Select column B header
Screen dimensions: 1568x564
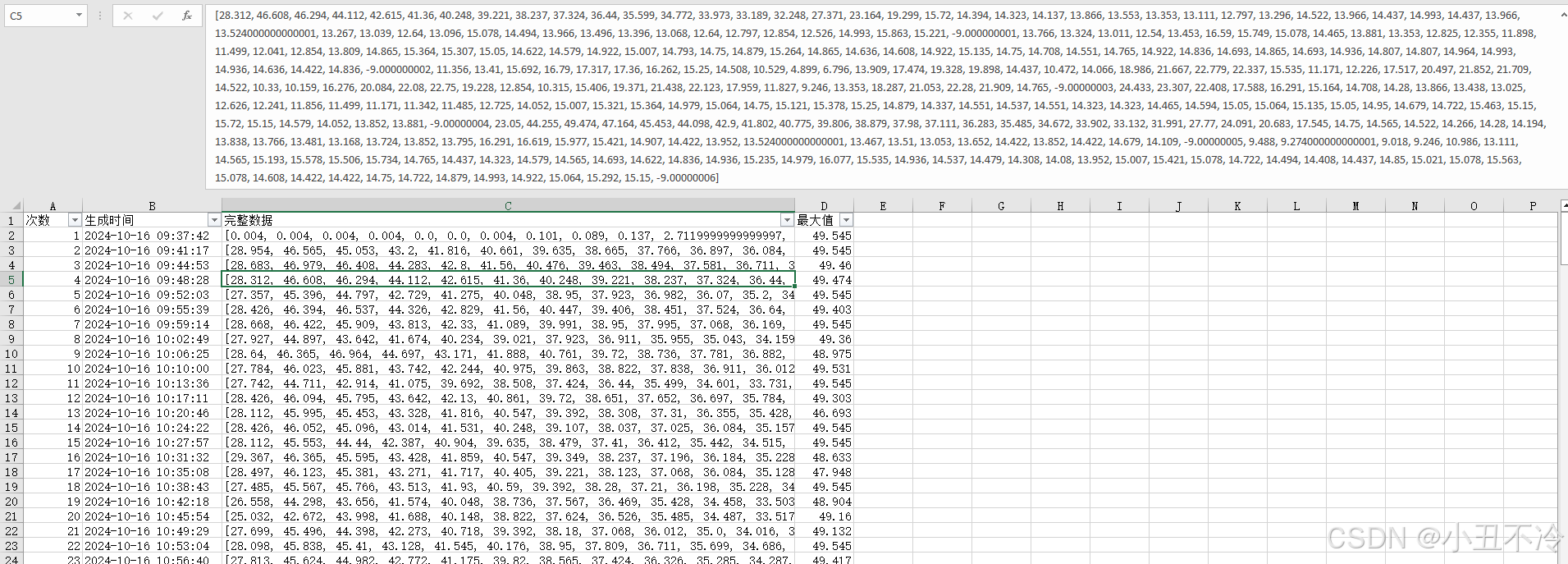(x=152, y=206)
